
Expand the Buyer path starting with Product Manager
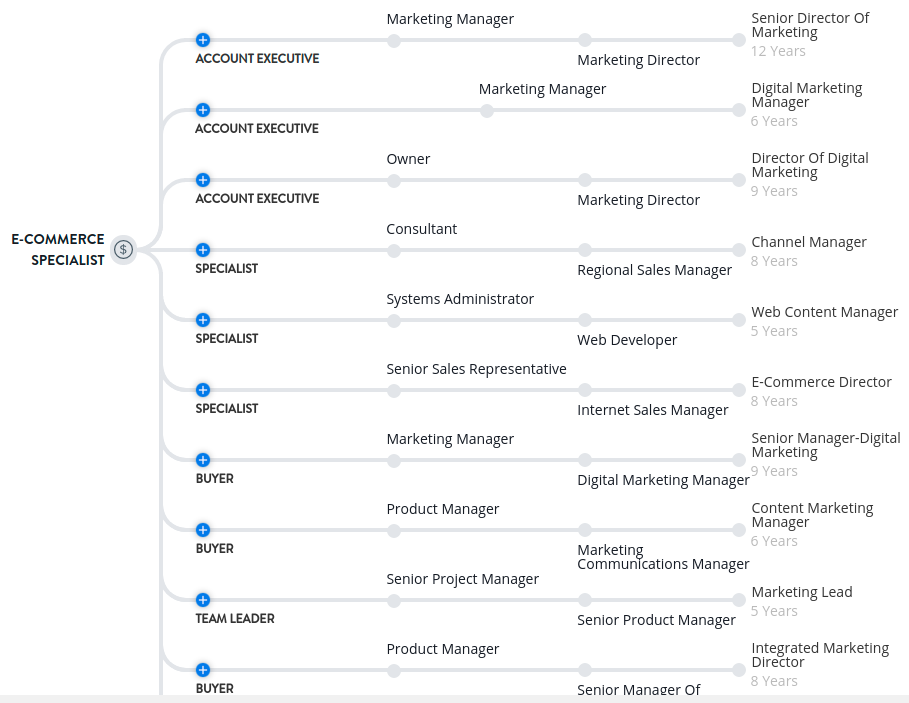[203, 530]
